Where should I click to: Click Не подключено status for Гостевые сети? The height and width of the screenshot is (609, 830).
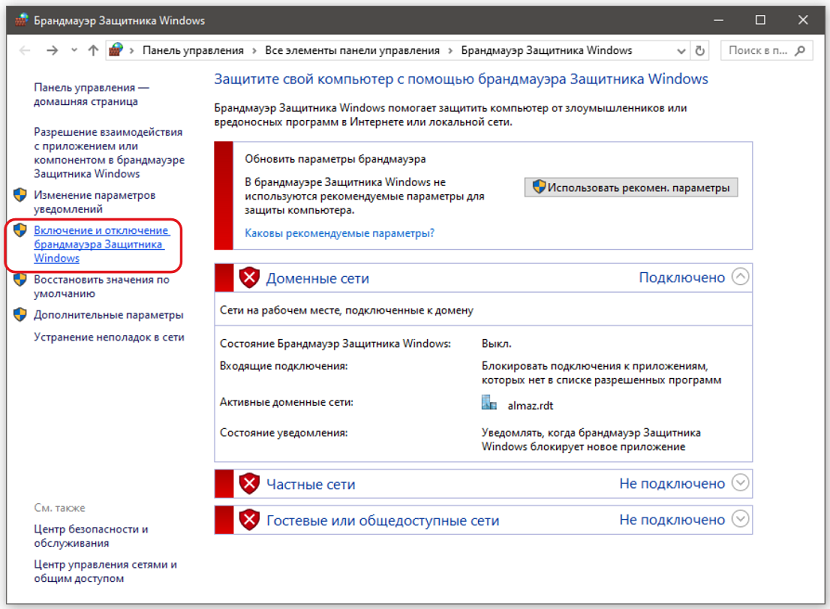coord(672,520)
